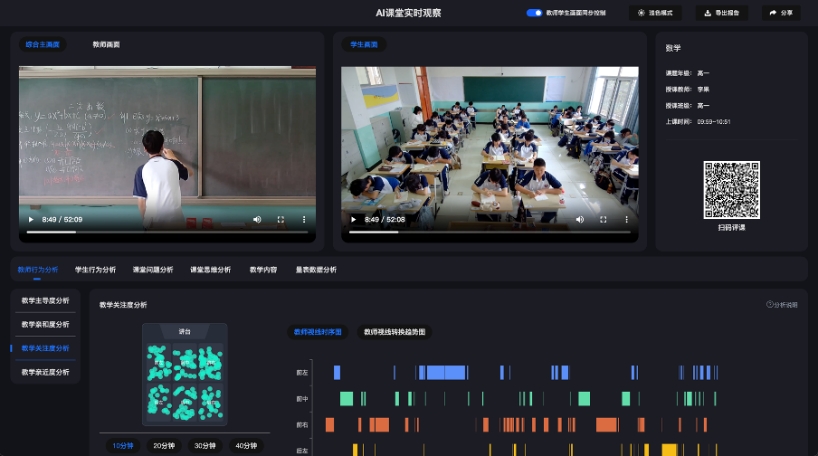818x456 pixels.
Task: Enter fullscreen on the teacher video
Action: coord(280,219)
